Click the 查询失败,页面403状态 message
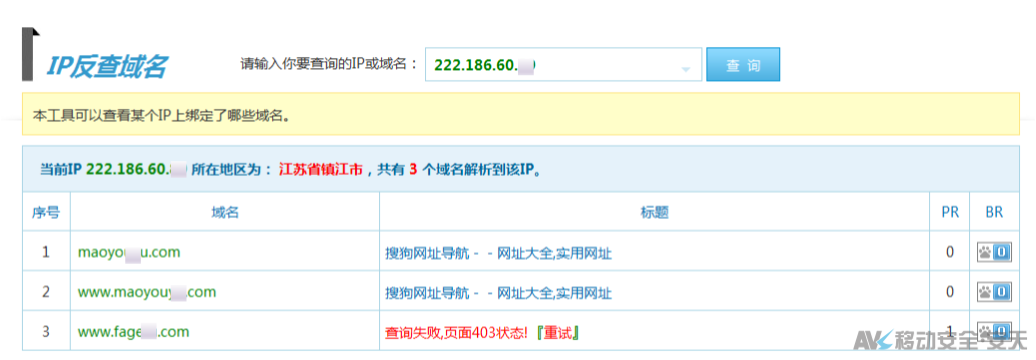 [x=457, y=332]
